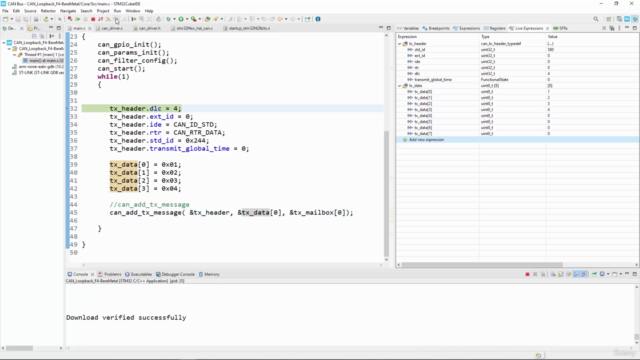Collapse the top CAN_Loopback debug tree node
This screenshot has height=360, width=640.
(x=4, y=42)
